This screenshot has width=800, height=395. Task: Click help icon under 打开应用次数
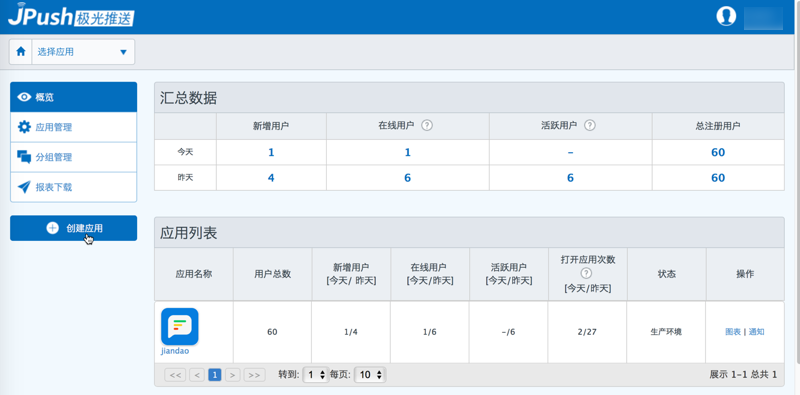[587, 274]
